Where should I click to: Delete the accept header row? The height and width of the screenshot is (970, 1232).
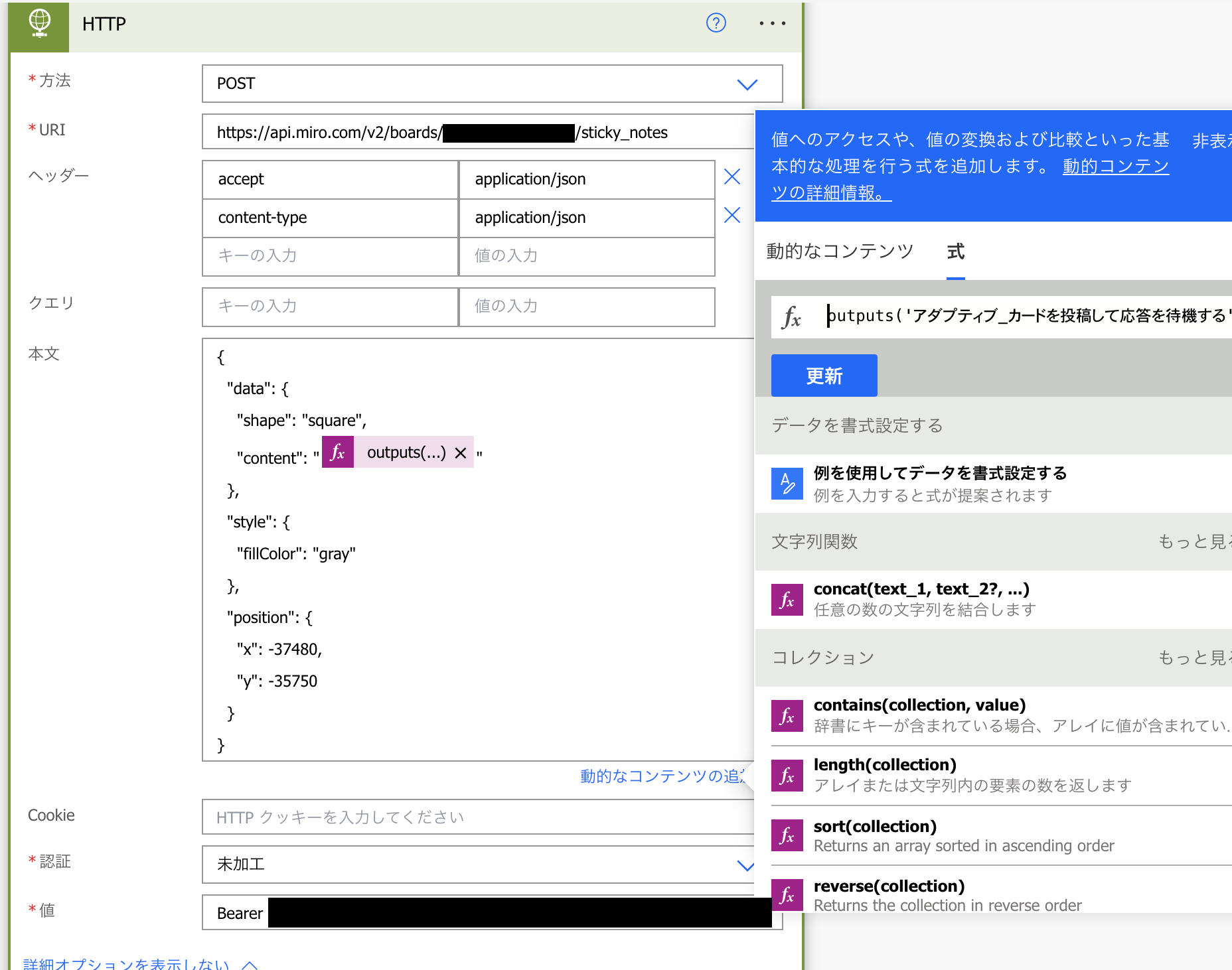(x=732, y=177)
